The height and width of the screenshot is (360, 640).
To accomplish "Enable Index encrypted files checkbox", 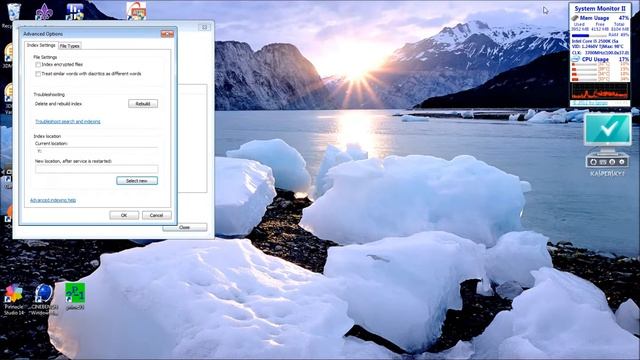I will pos(38,64).
